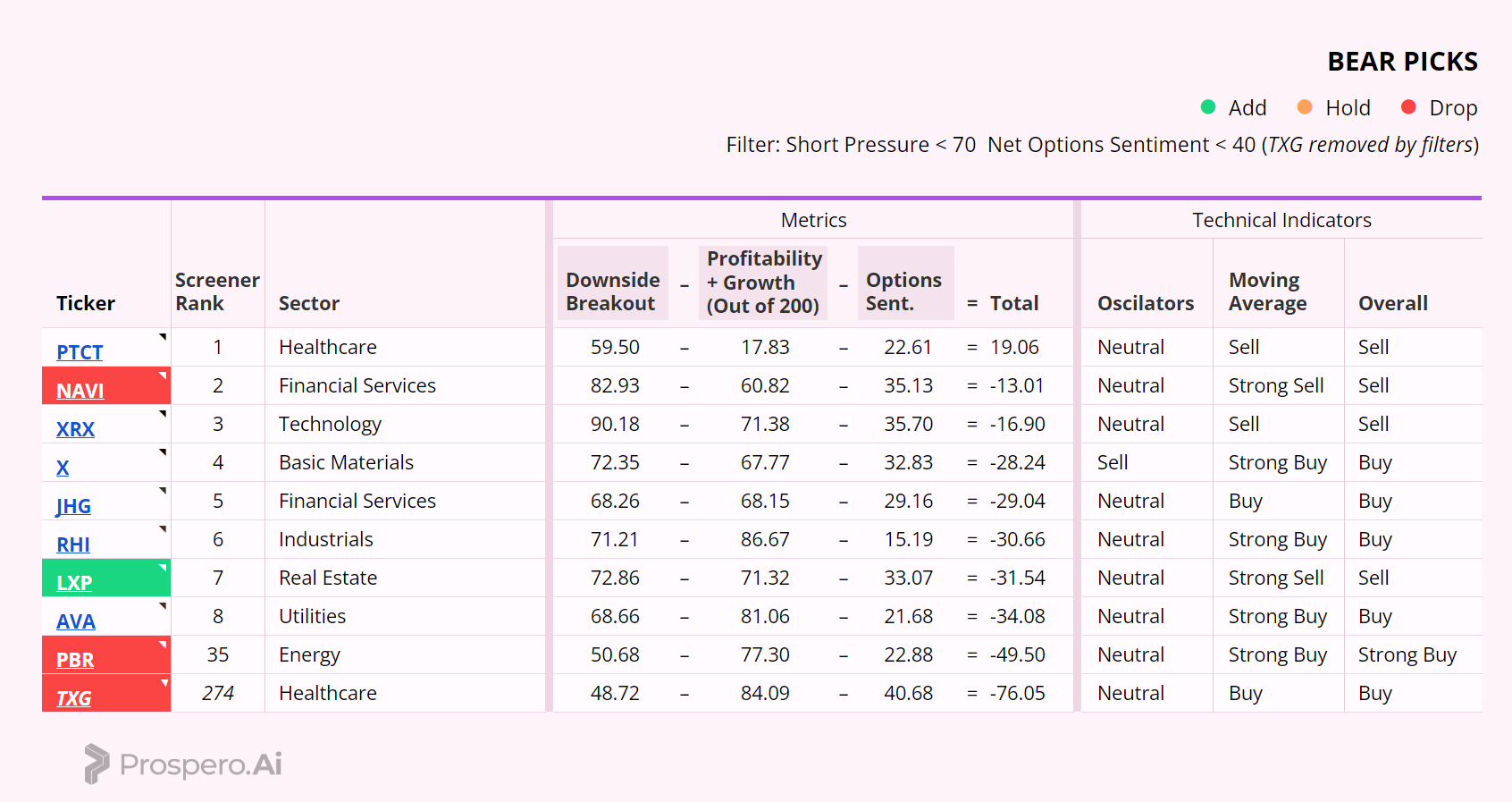Open the LXP ticker link

[74, 583]
